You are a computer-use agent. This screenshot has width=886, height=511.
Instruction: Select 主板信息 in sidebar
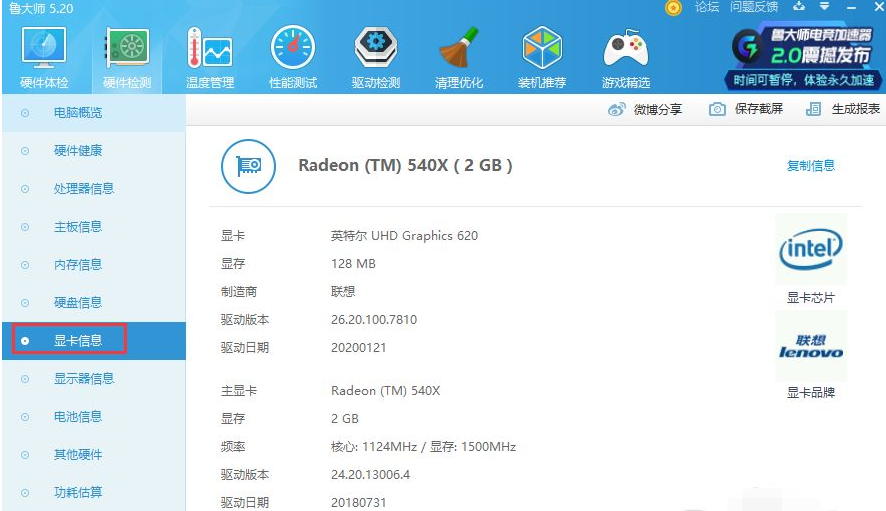[94, 227]
